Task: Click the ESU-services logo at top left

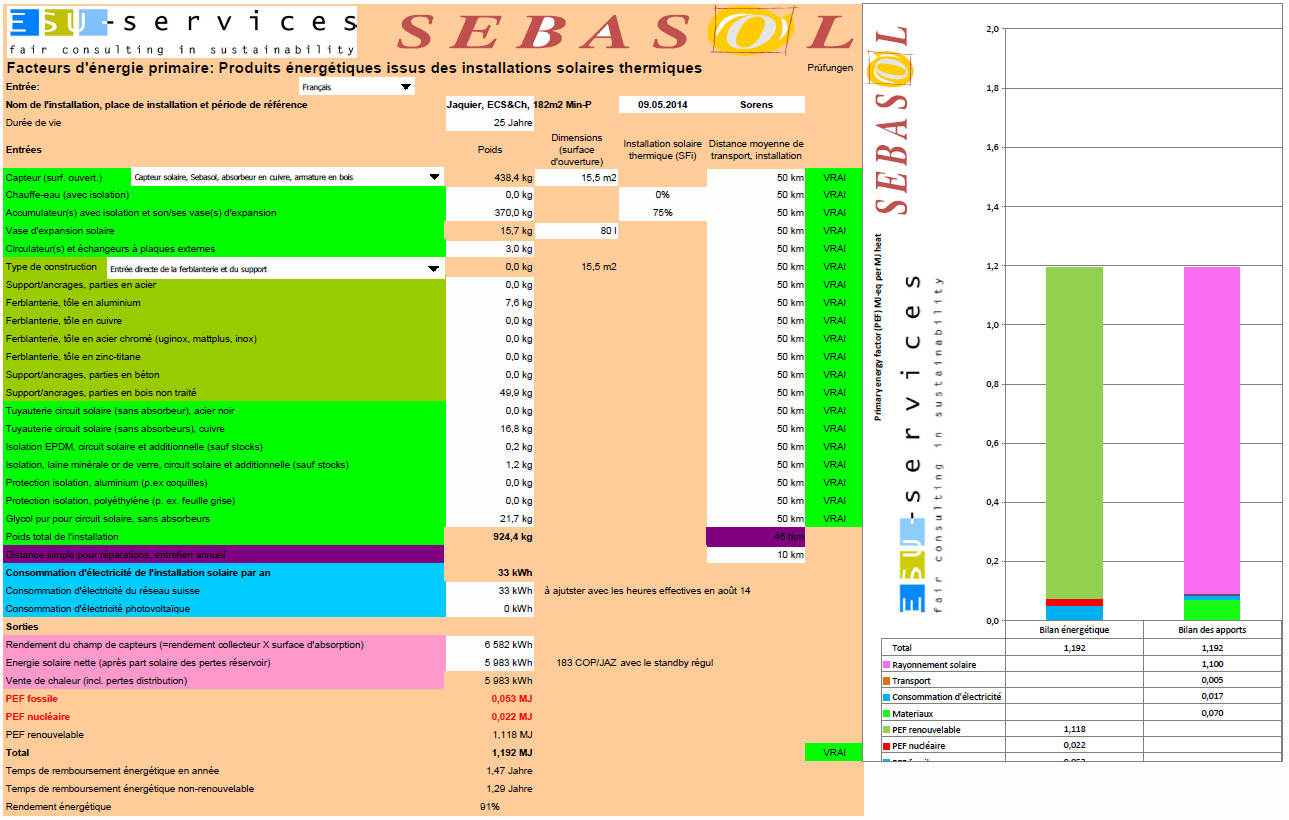Action: coord(182,32)
